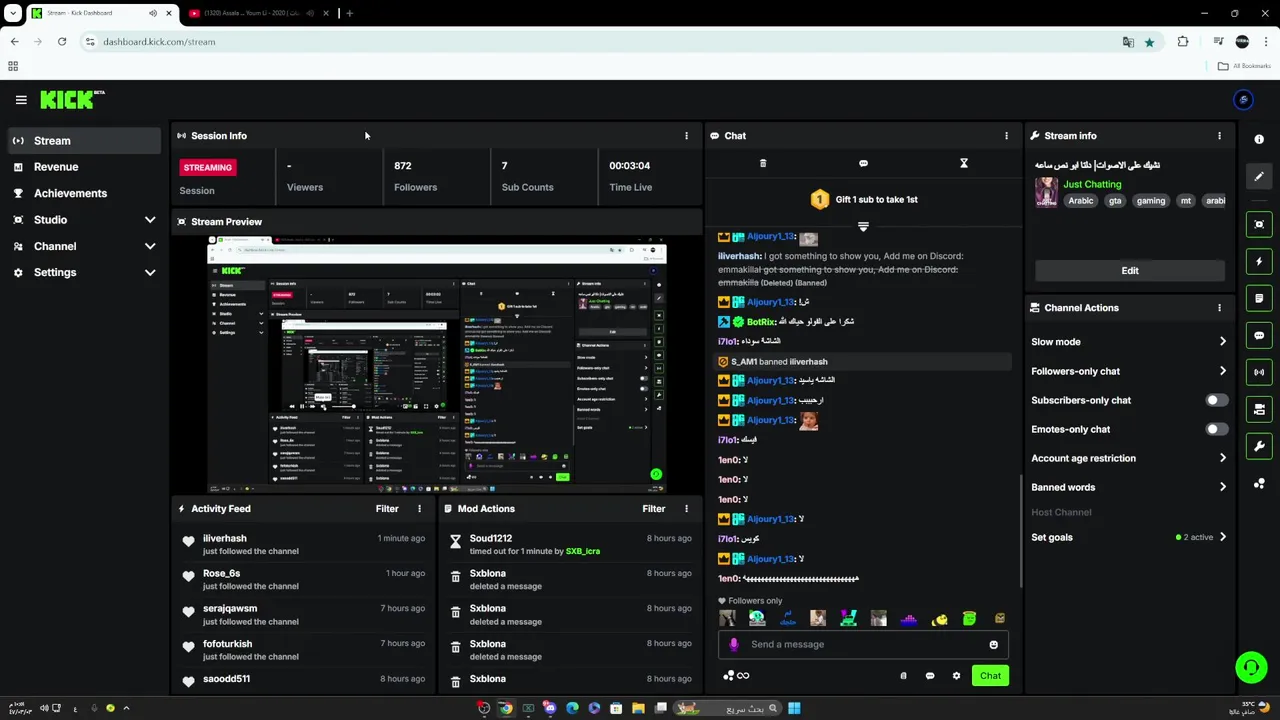
Task: Click Filter in the Mod Actions header
Action: 654,509
